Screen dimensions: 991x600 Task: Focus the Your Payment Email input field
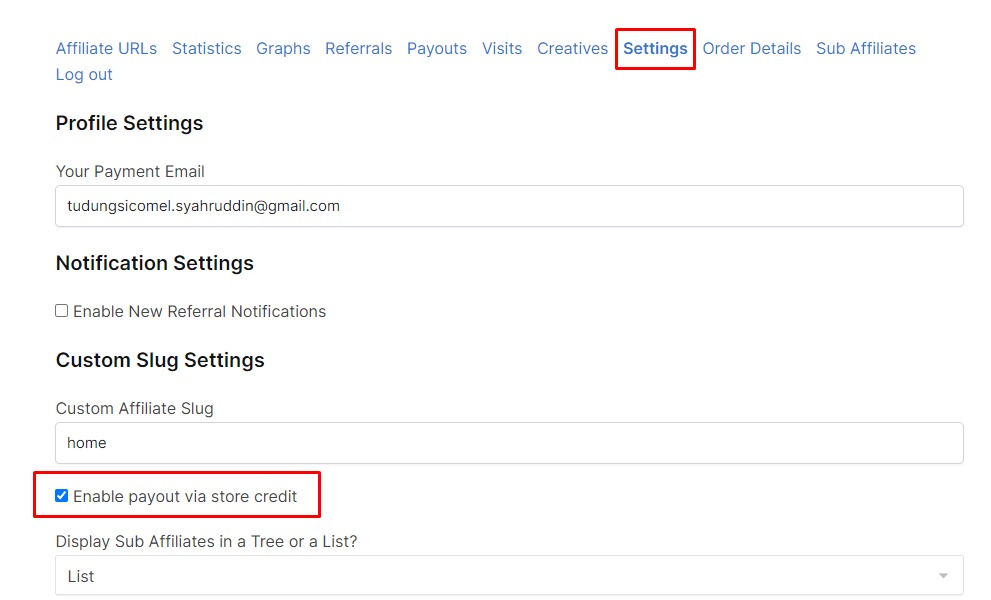pyautogui.click(x=509, y=206)
